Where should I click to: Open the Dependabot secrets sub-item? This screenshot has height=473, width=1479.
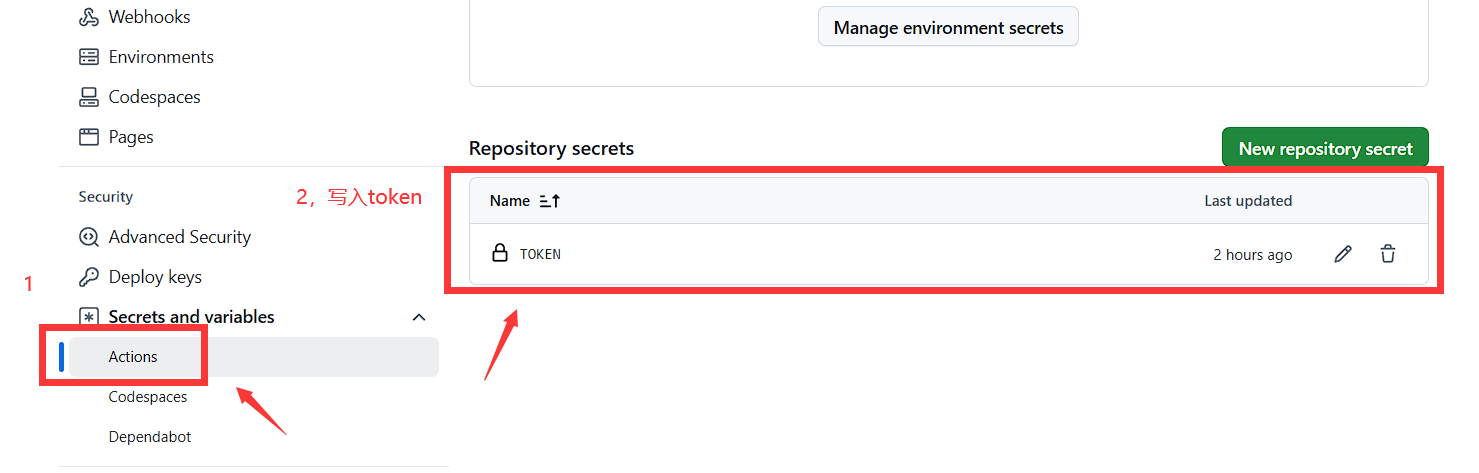[150, 437]
